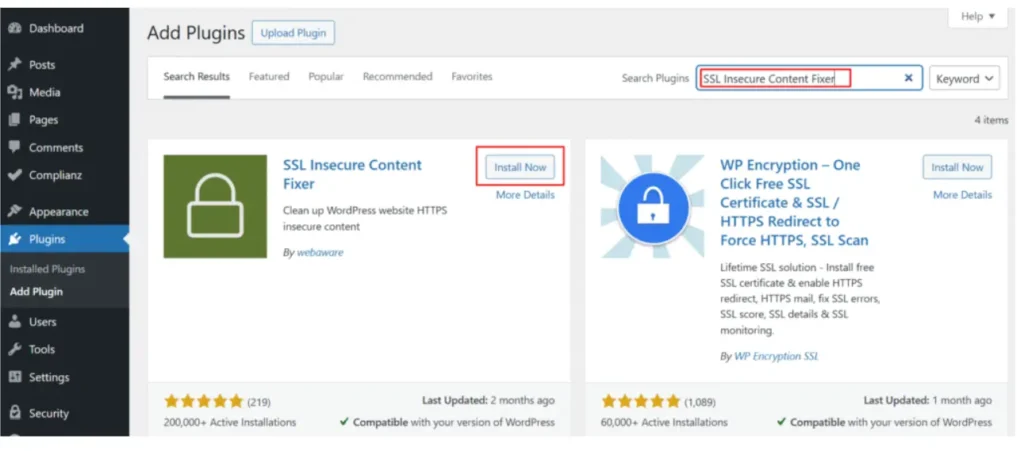
Task: Install SSL Insecure Content Fixer plugin now
Action: 520,167
